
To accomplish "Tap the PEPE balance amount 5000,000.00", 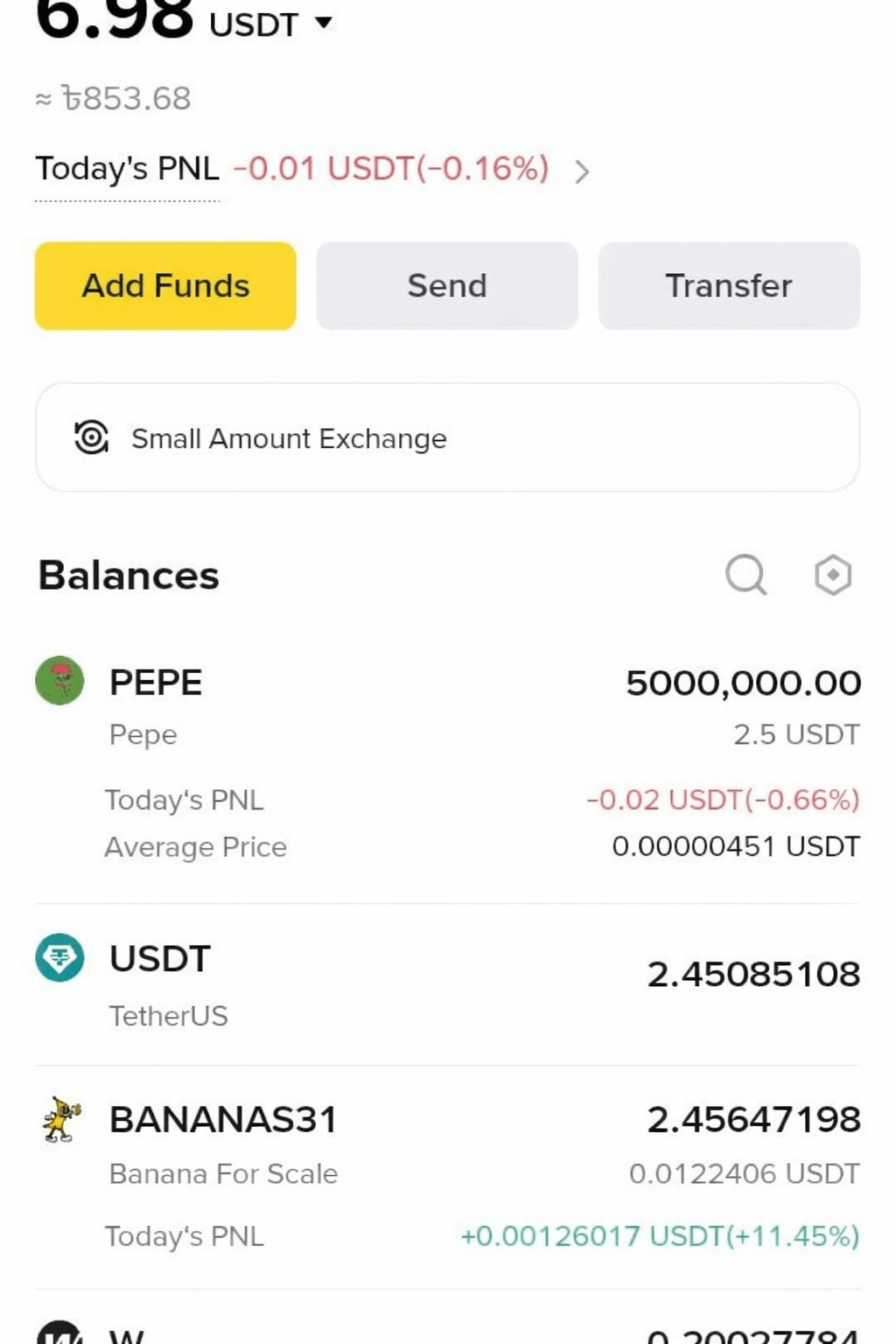I will click(743, 683).
